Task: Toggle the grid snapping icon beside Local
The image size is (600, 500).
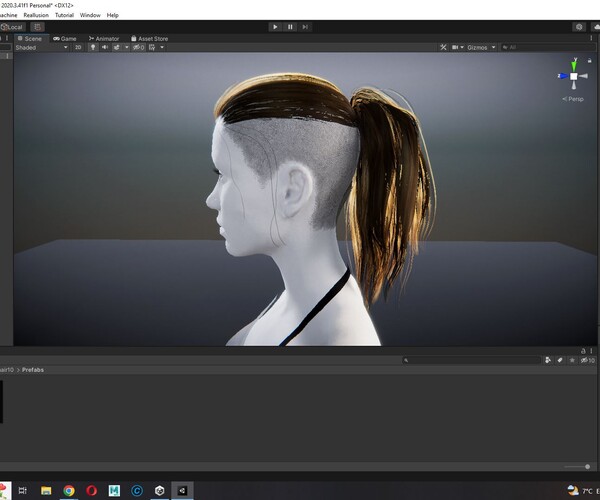Action: coord(37,27)
